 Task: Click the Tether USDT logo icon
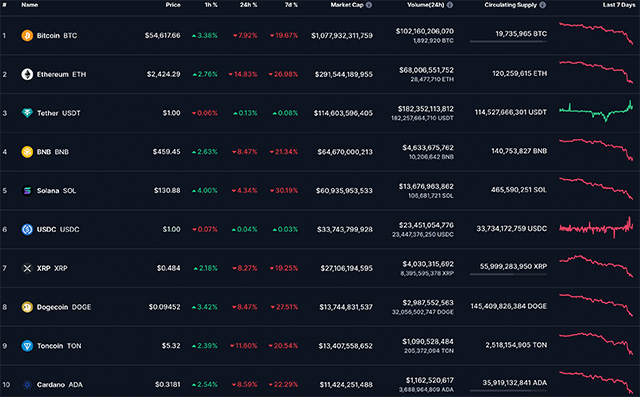(27, 113)
